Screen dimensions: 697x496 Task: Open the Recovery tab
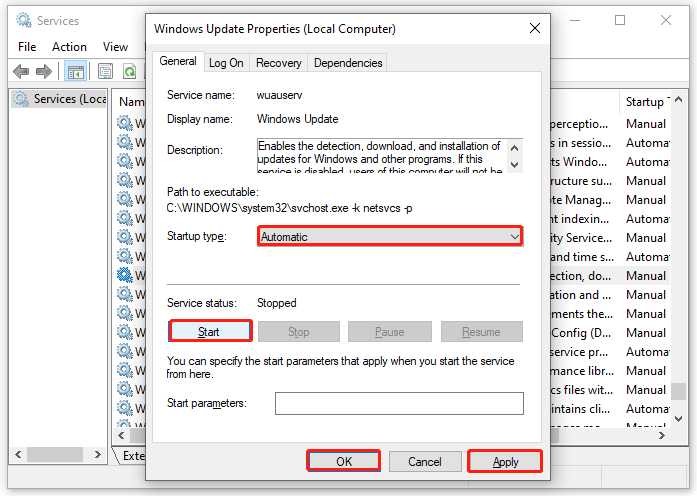[278, 63]
